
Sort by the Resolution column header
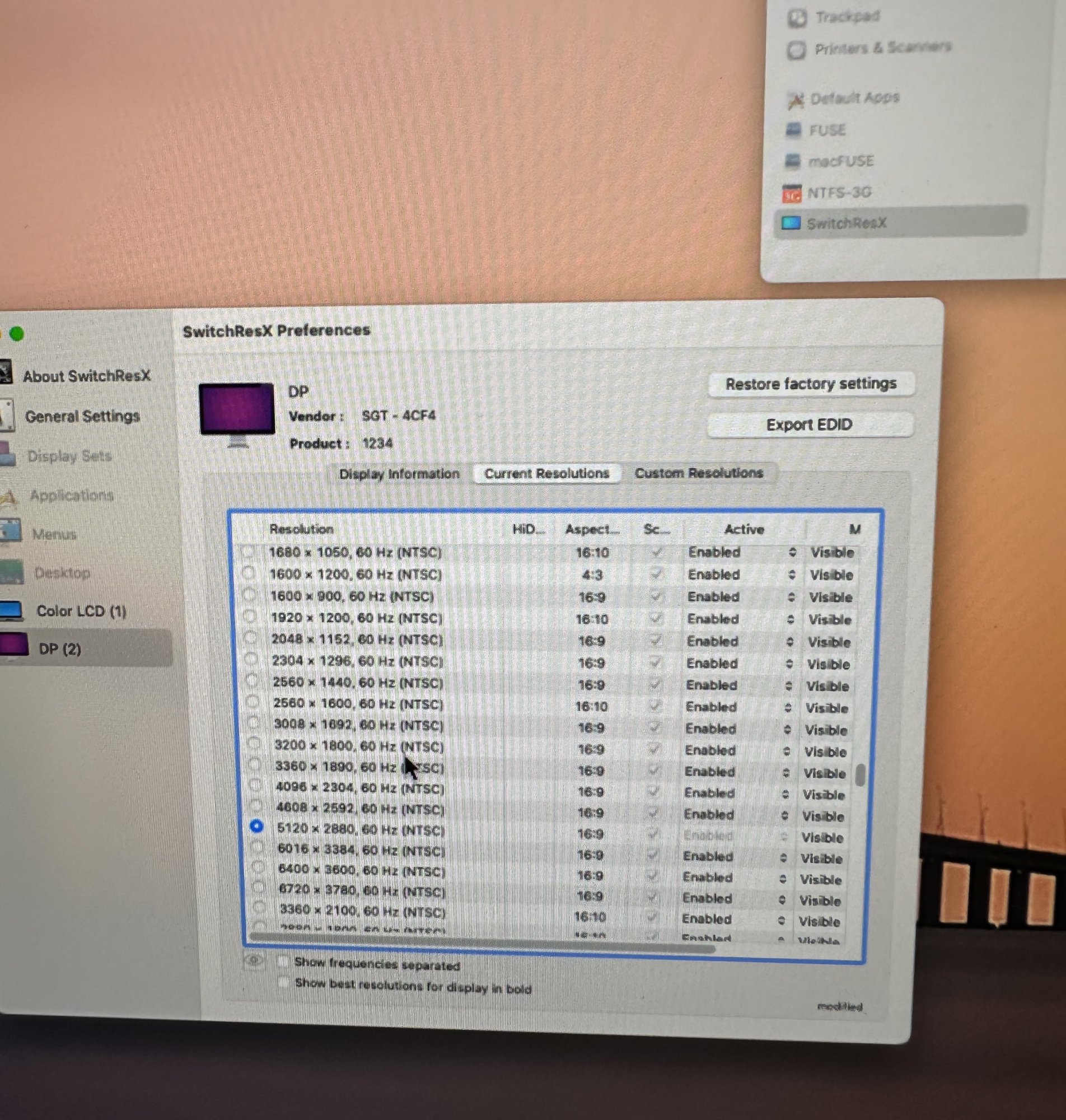[302, 529]
